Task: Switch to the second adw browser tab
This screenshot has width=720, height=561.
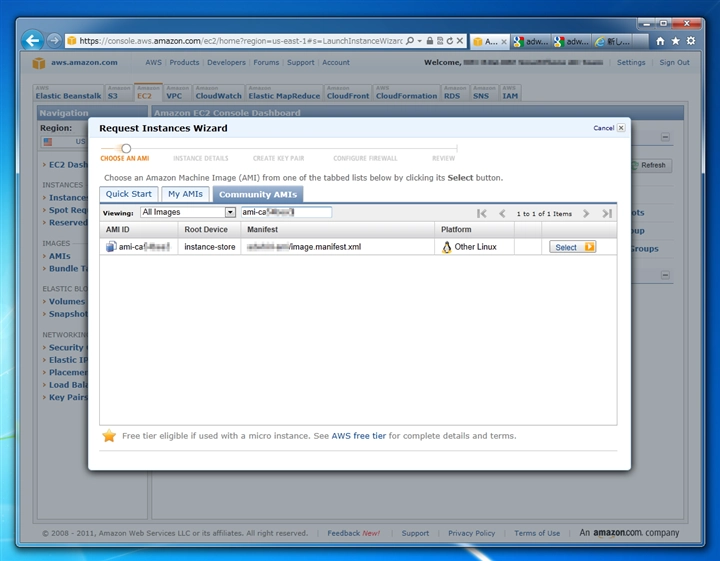Action: (572, 41)
